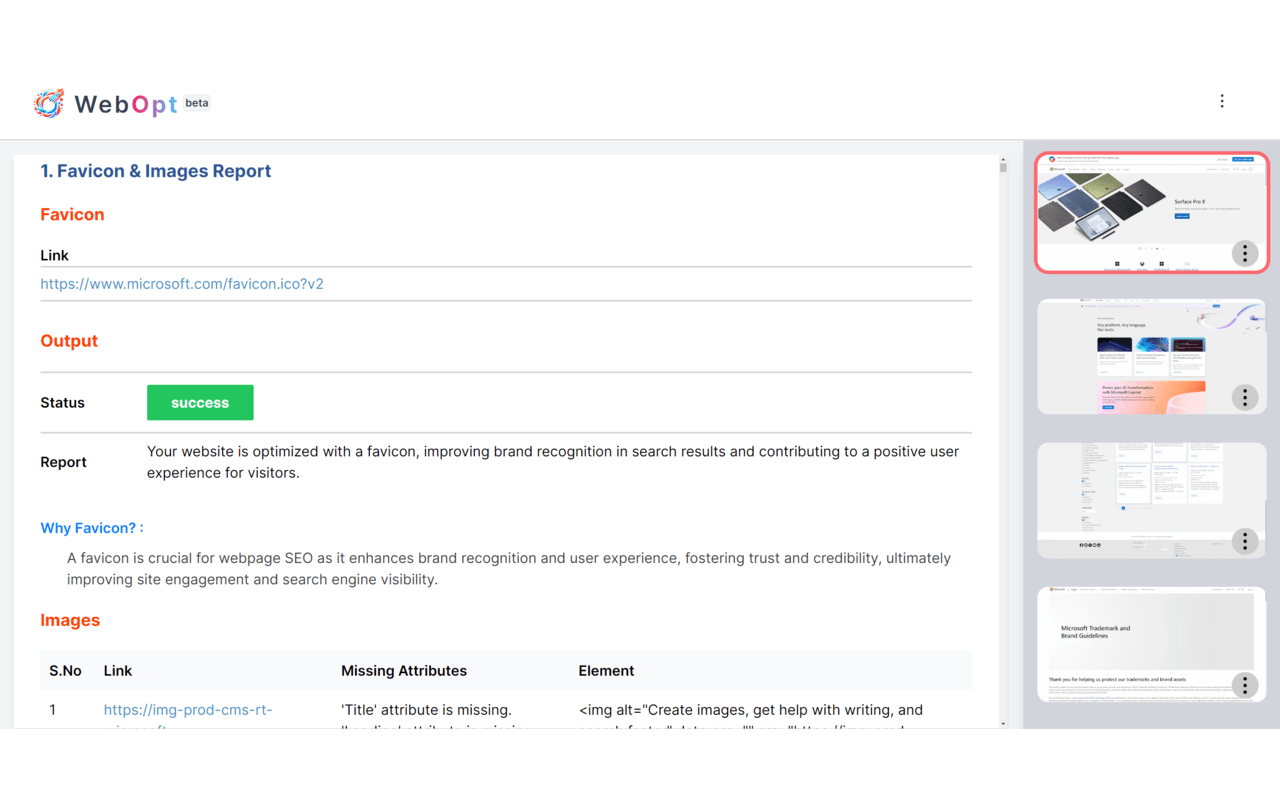Image resolution: width=1280 pixels, height=800 pixels.
Task: Open the header three-dot overflow menu
Action: (x=1222, y=101)
